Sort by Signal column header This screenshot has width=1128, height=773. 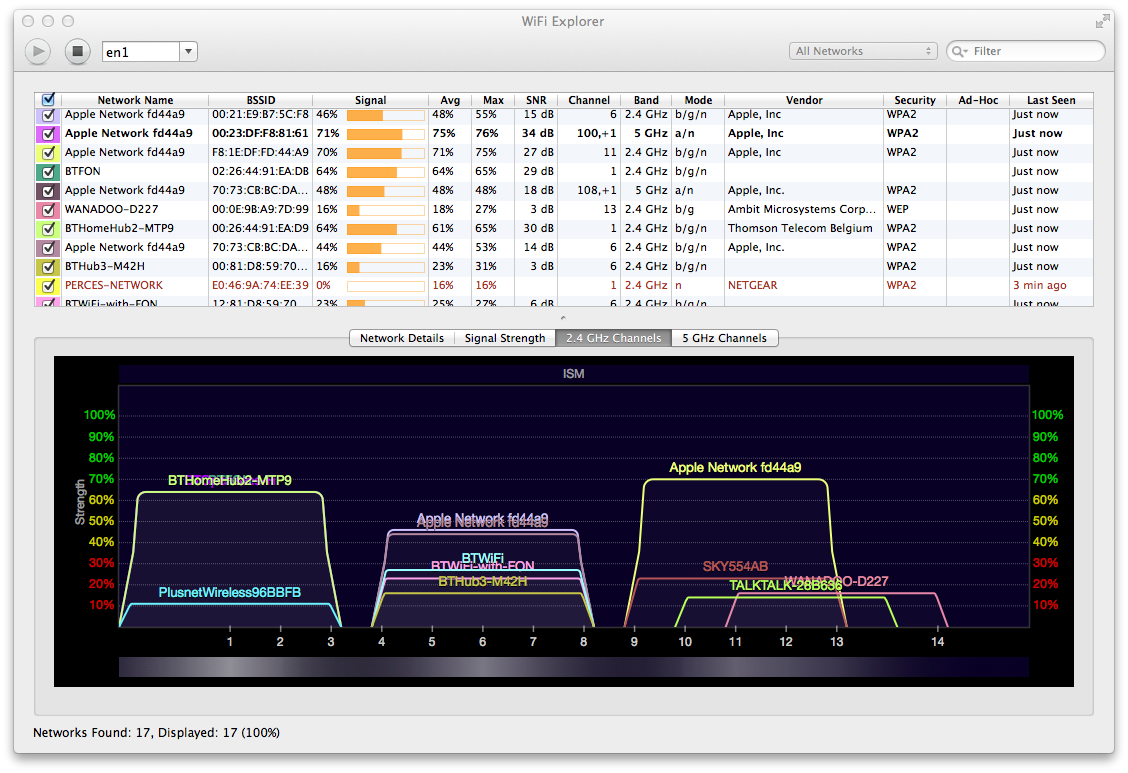[x=370, y=100]
